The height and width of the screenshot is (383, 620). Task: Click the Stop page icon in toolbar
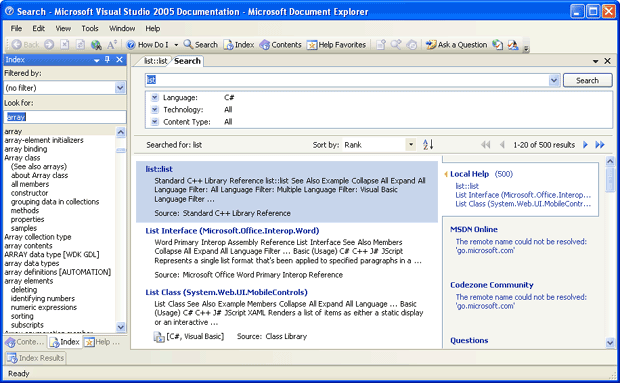coord(64,45)
